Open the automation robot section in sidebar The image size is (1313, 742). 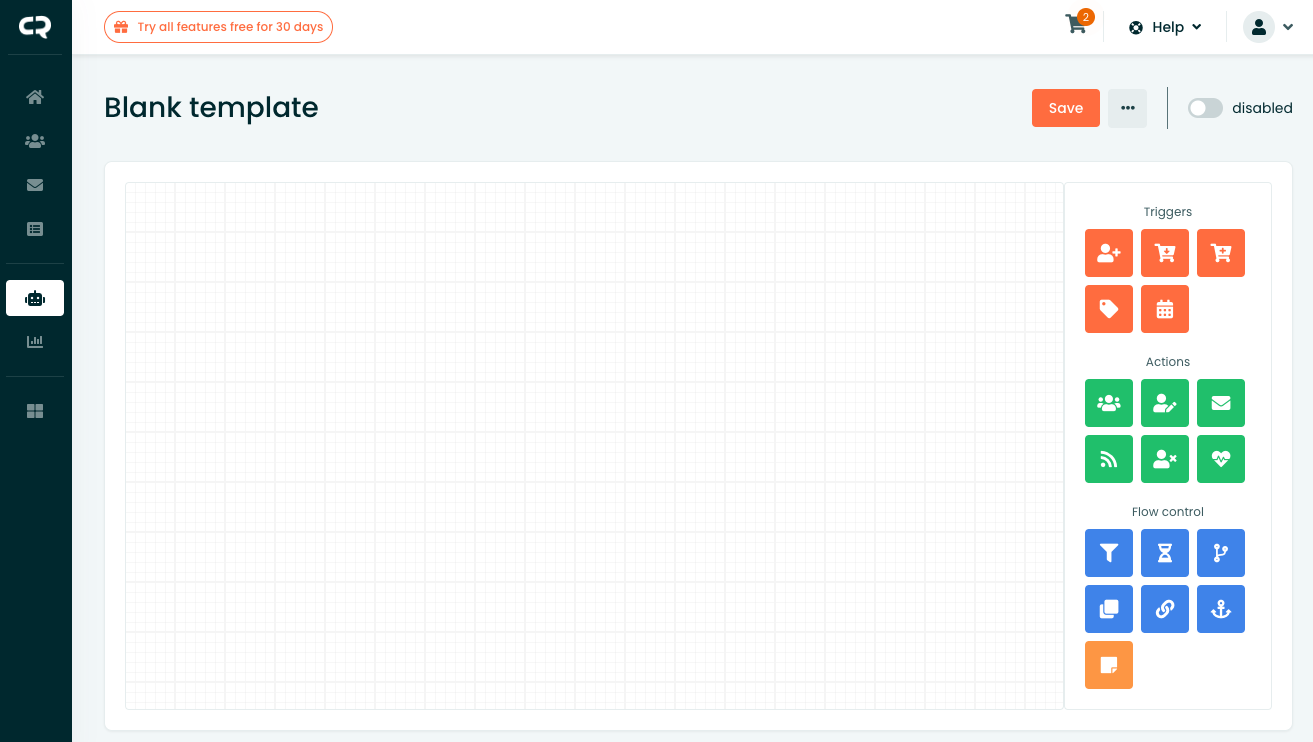coord(35,297)
